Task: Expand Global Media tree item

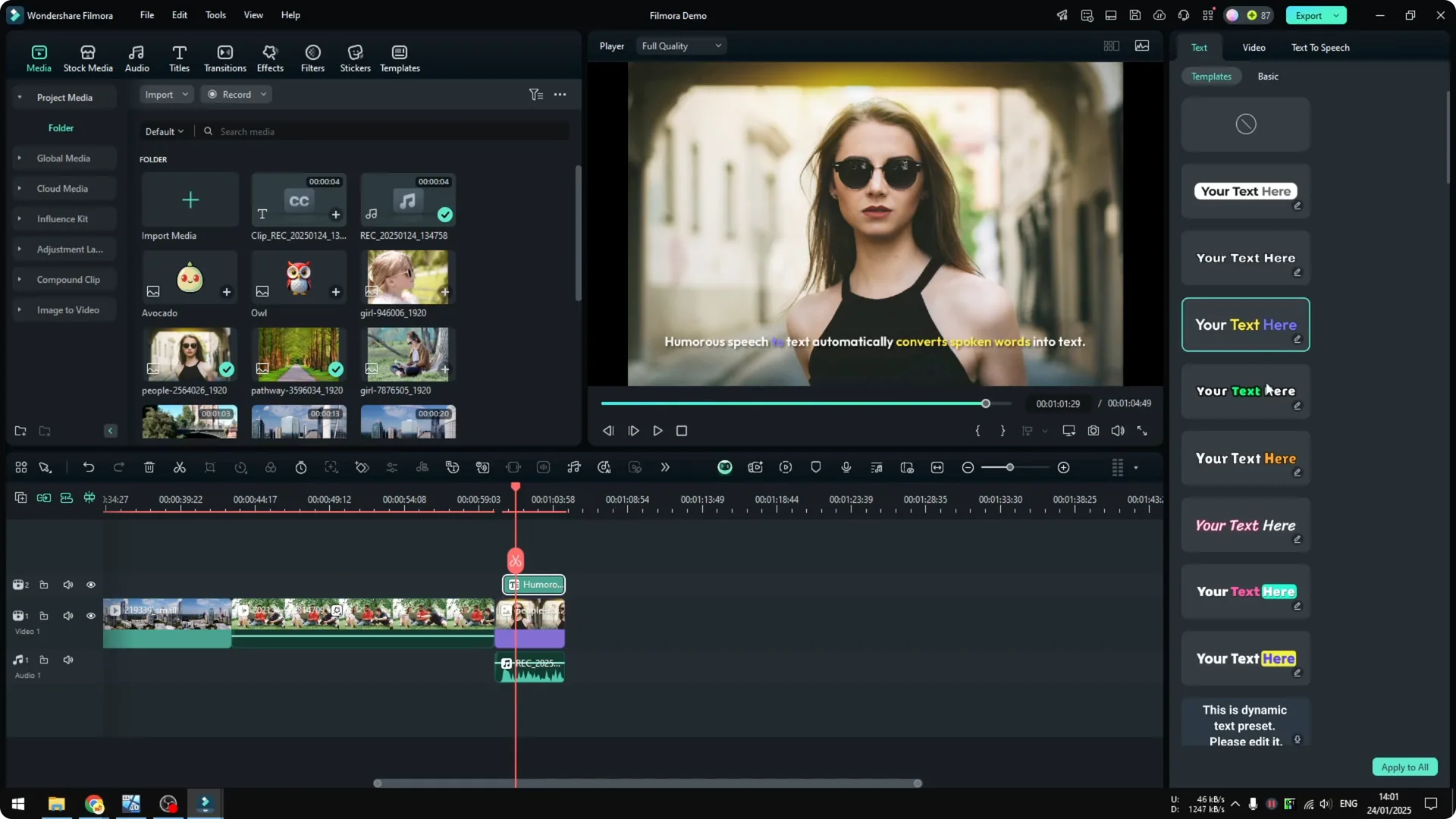Action: pyautogui.click(x=20, y=158)
